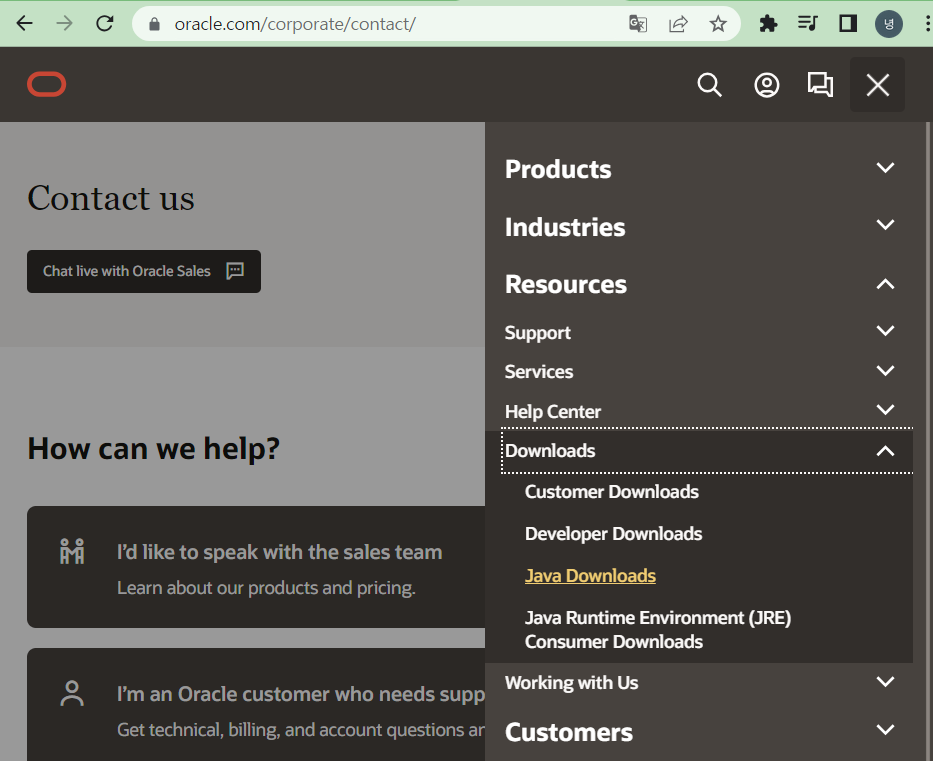Image resolution: width=933 pixels, height=761 pixels.
Task: Collapse the Resources chevron
Action: [885, 284]
